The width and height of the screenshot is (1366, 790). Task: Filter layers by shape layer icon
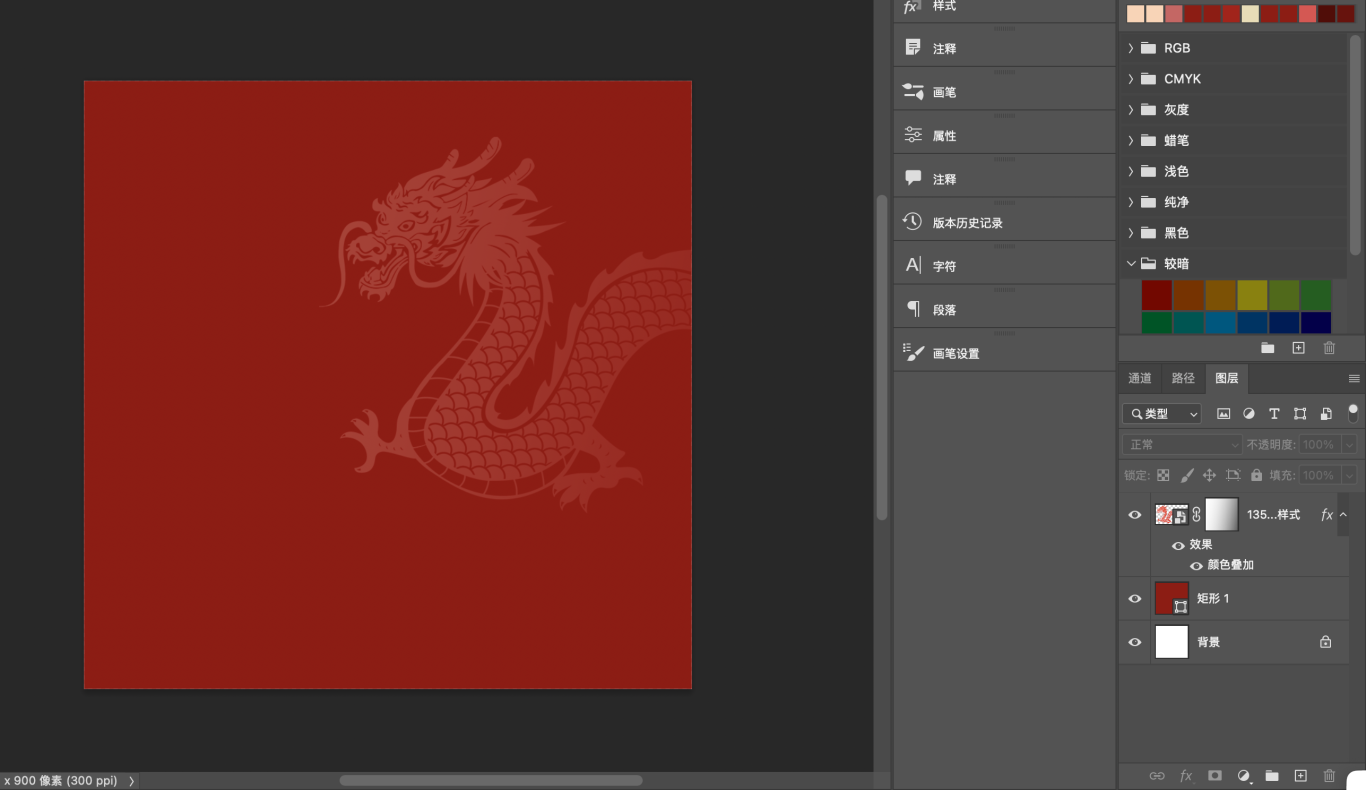click(1300, 414)
